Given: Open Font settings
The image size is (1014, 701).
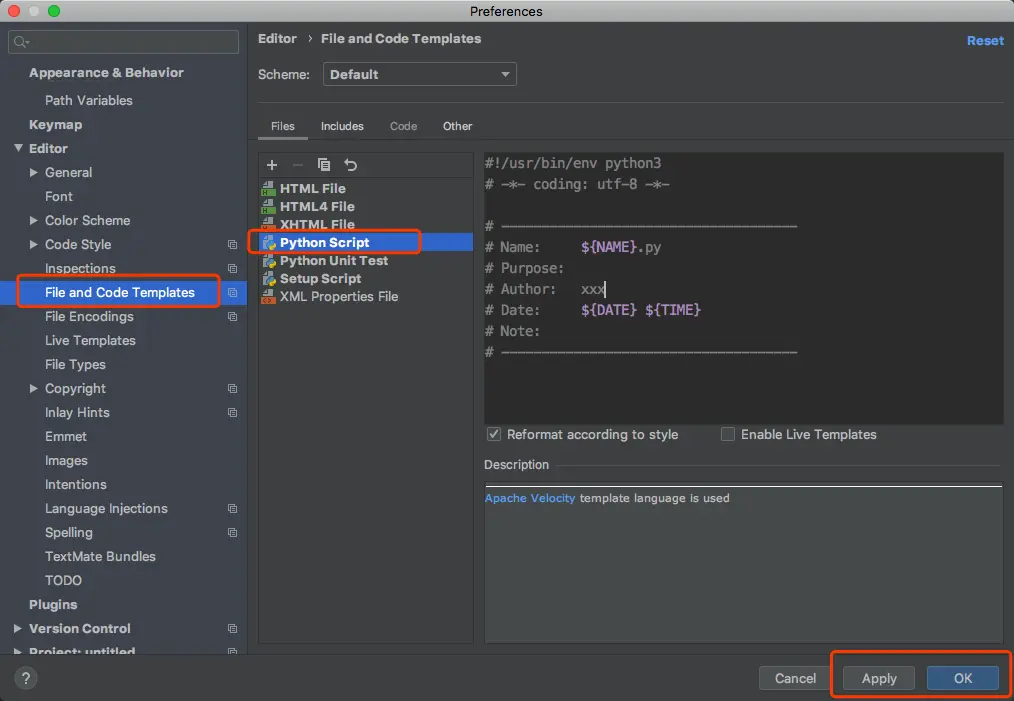Looking at the screenshot, I should click(x=59, y=197).
